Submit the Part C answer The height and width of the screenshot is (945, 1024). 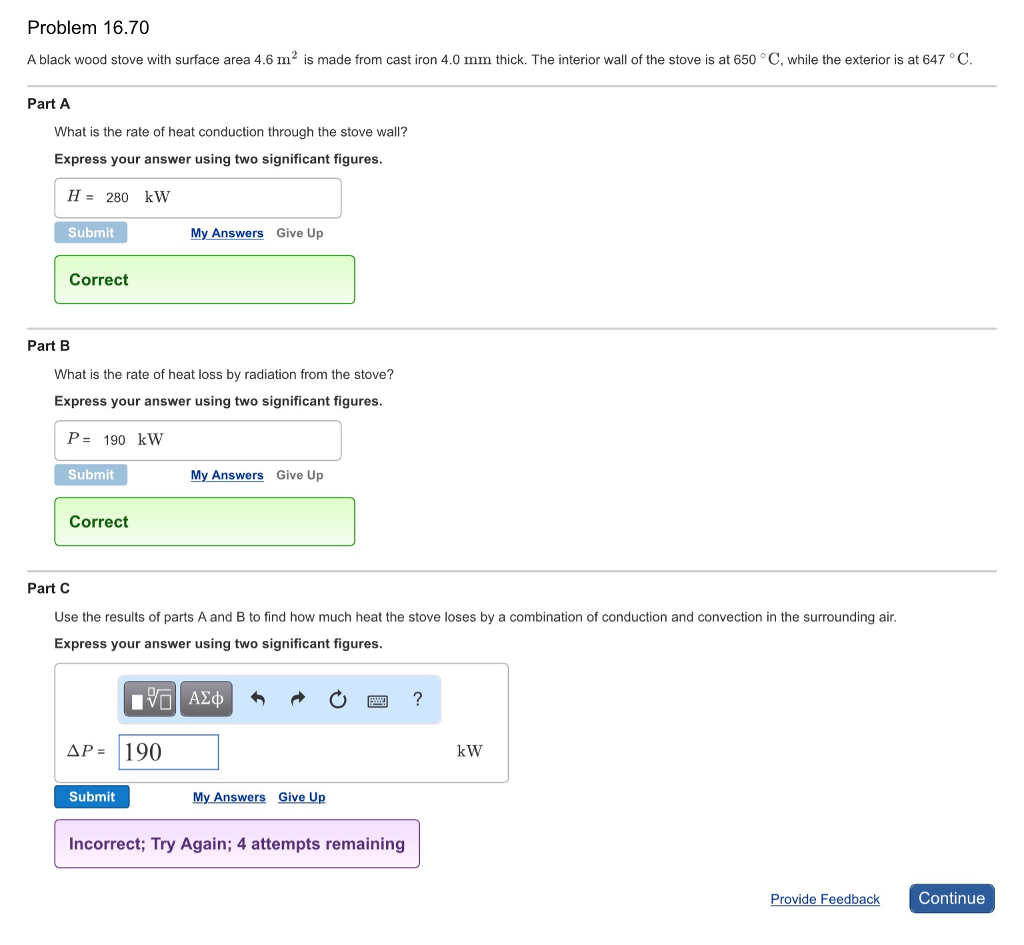[x=92, y=797]
